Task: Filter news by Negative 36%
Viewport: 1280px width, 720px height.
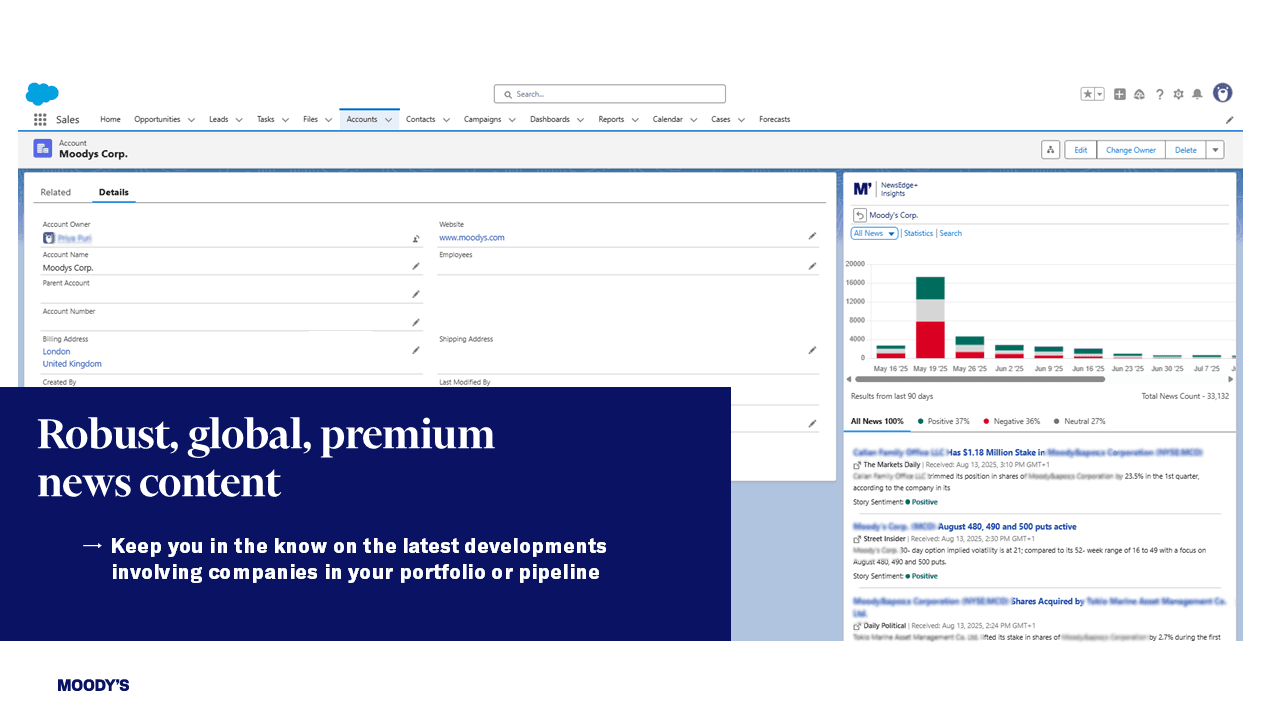Action: pyautogui.click(x=1012, y=421)
